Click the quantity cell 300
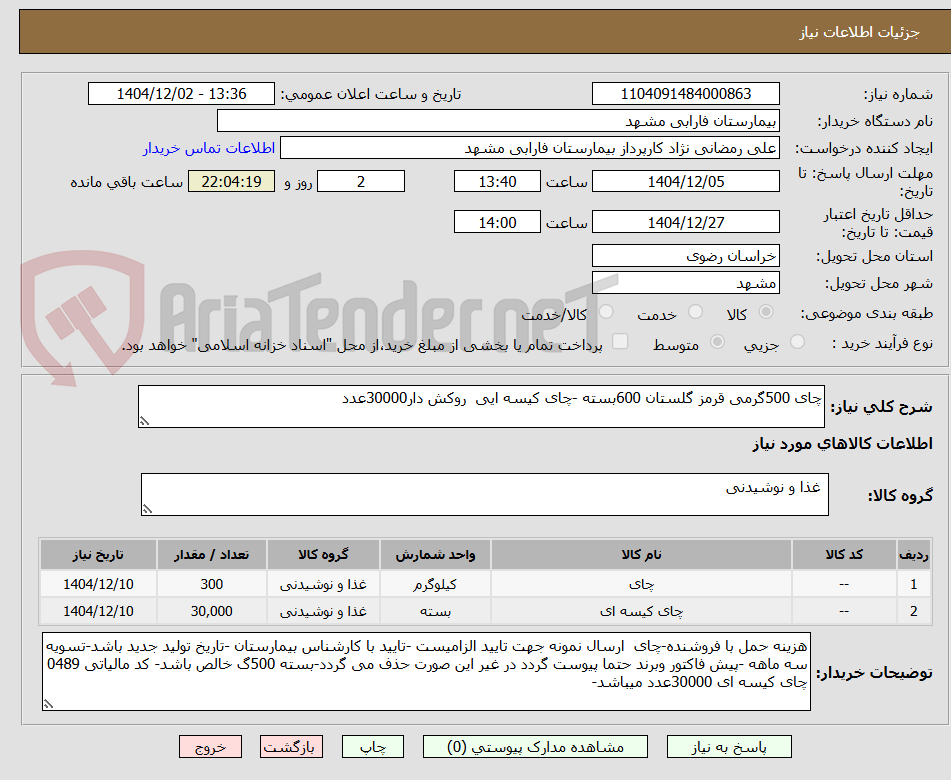The height and width of the screenshot is (780, 951). 212,584
